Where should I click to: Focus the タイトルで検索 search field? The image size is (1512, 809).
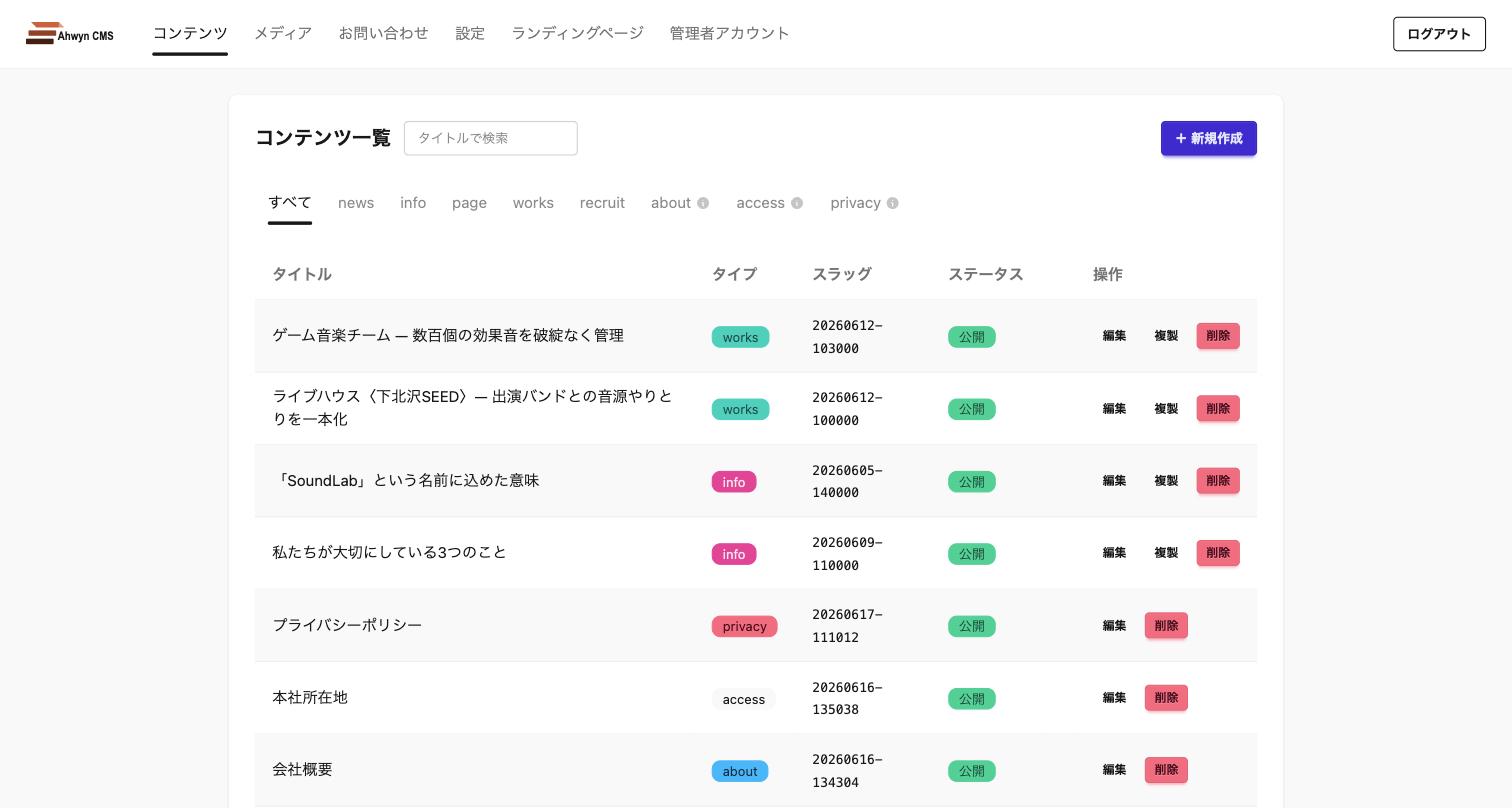(x=491, y=138)
